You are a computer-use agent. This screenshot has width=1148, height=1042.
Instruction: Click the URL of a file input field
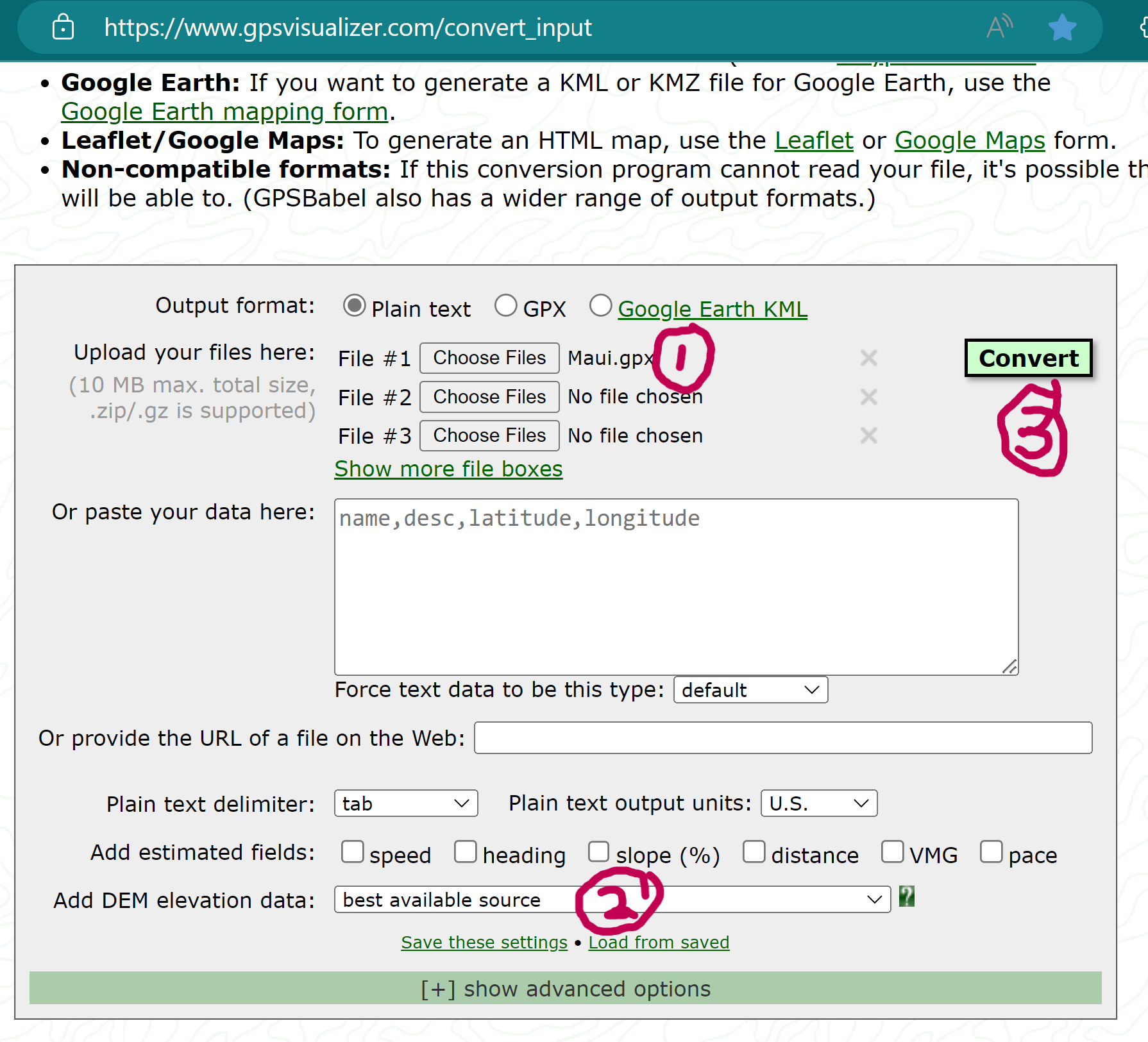pyautogui.click(x=783, y=737)
